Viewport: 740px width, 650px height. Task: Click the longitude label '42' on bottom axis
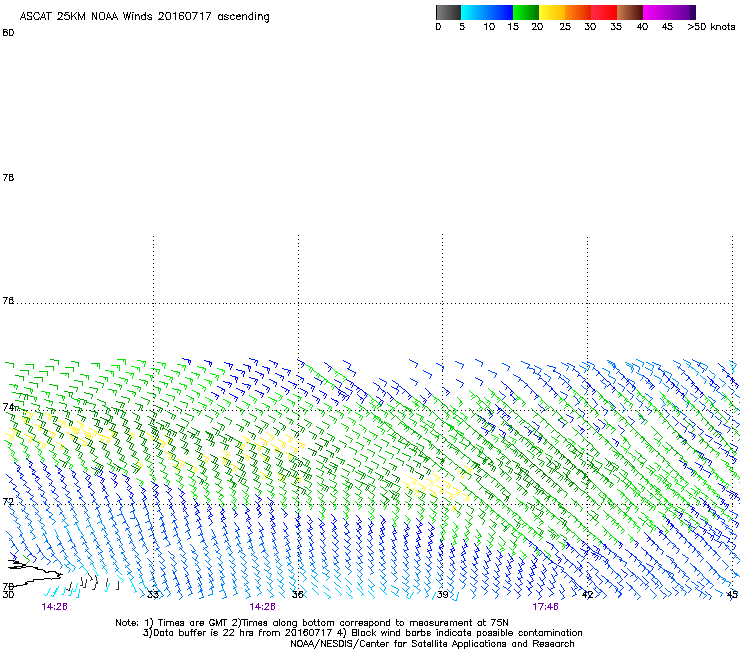coord(588,594)
